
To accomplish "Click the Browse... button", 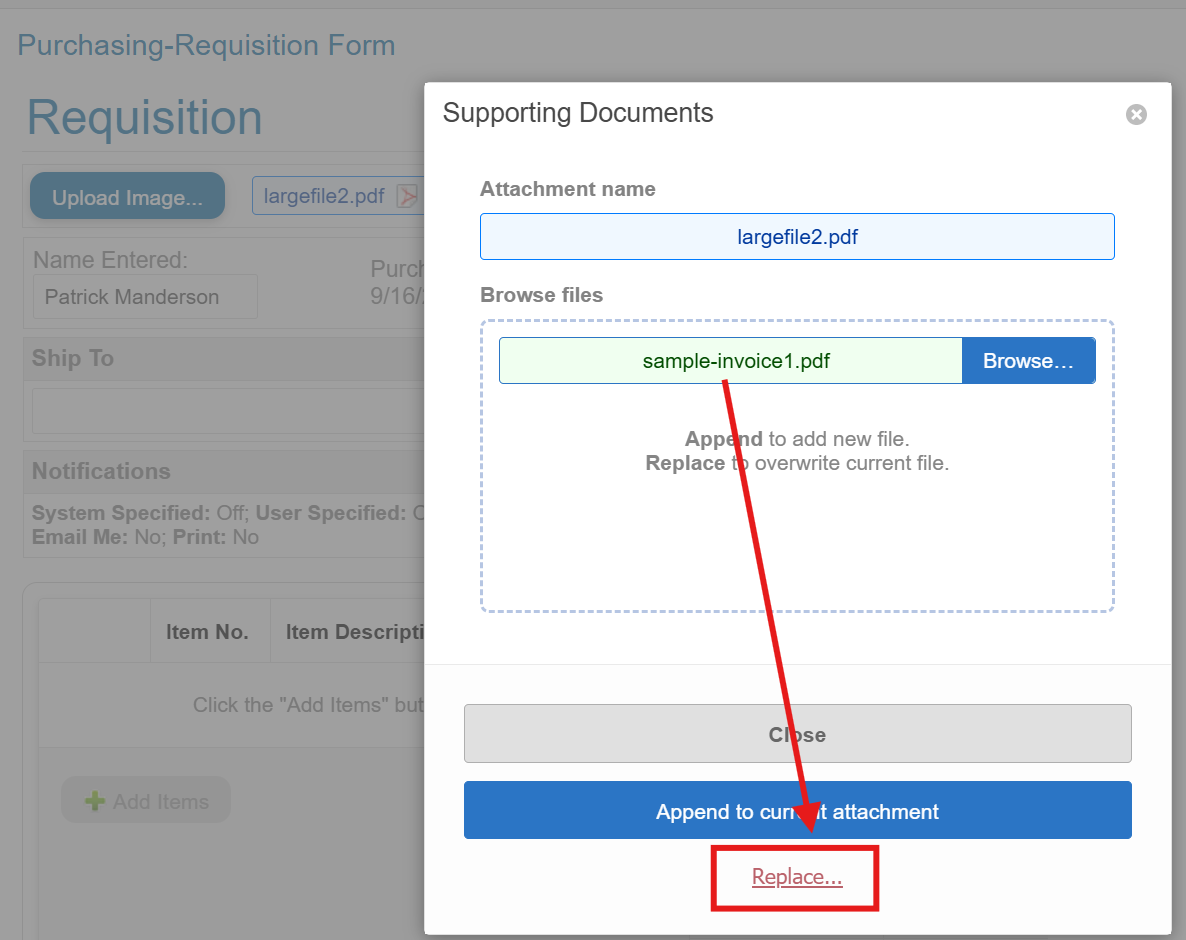I will pyautogui.click(x=1028, y=361).
